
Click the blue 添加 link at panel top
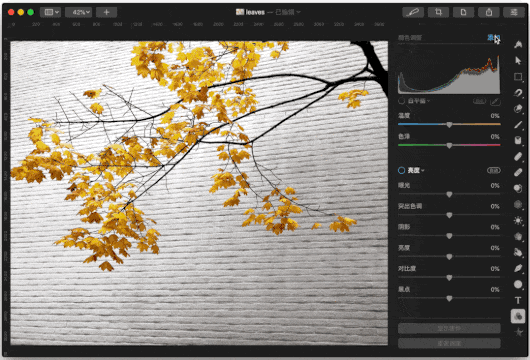pyautogui.click(x=493, y=38)
